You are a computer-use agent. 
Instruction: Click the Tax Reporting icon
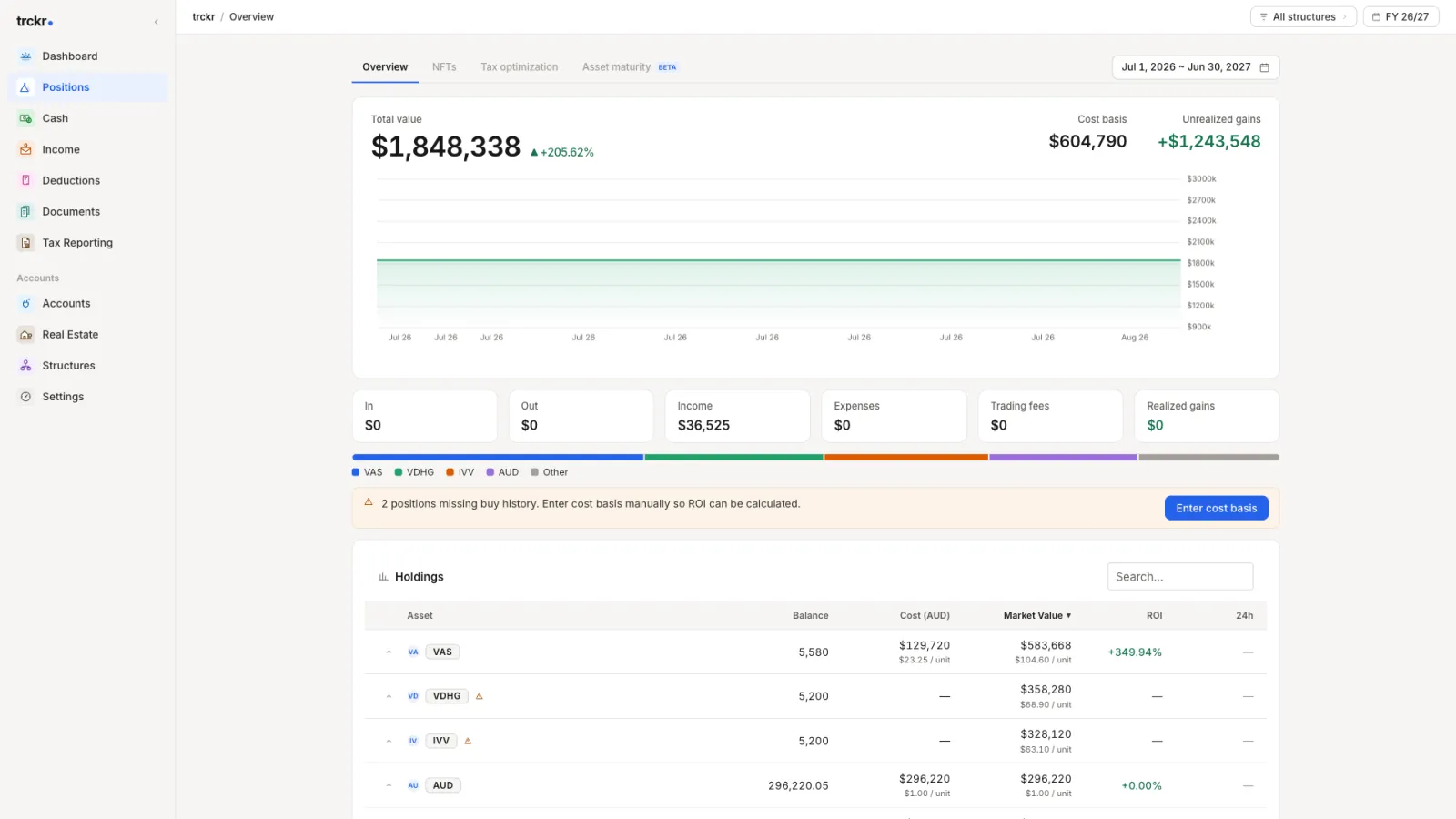tap(25, 243)
